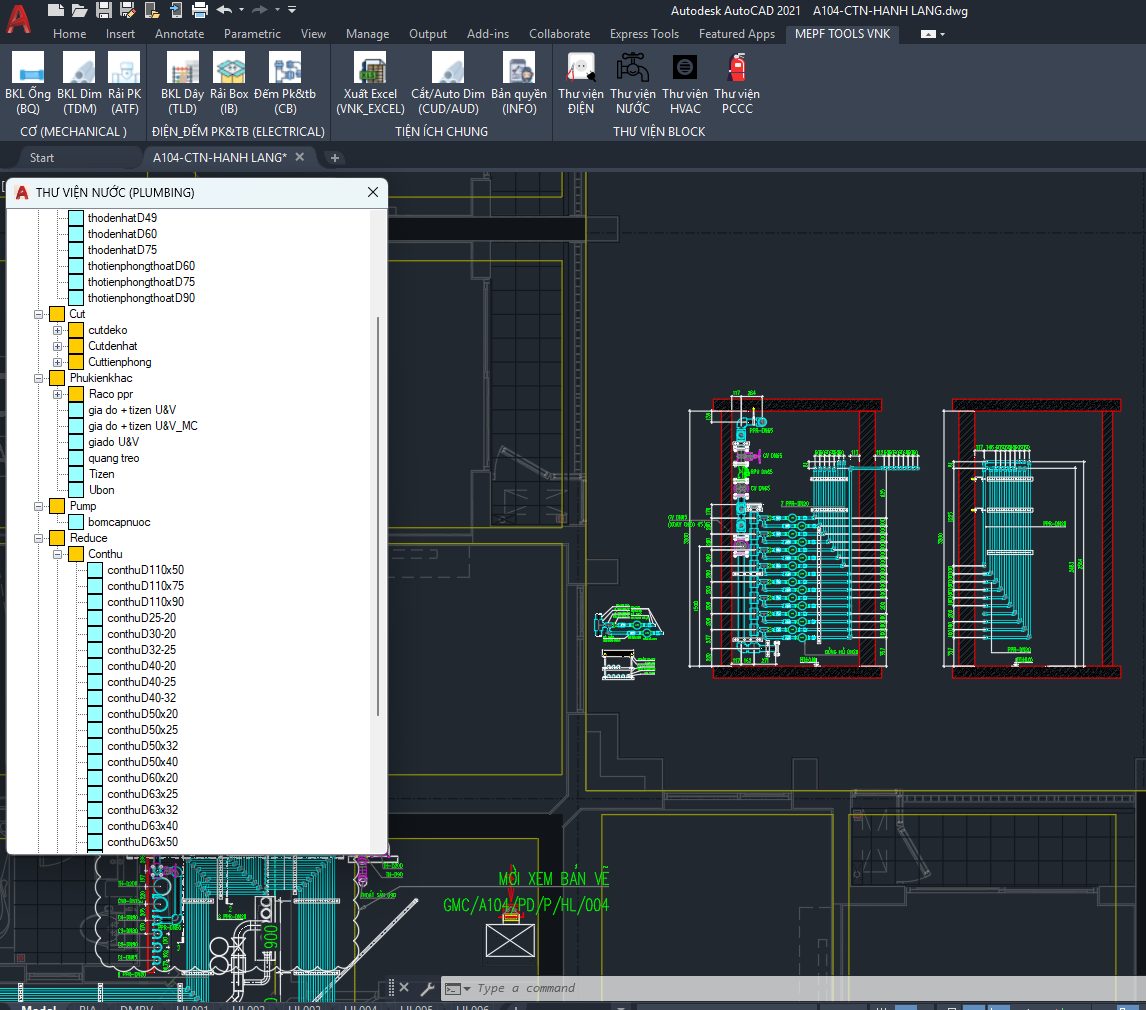Select the Cắt/Auto Dim tool
This screenshot has width=1146, height=1010.
click(447, 69)
